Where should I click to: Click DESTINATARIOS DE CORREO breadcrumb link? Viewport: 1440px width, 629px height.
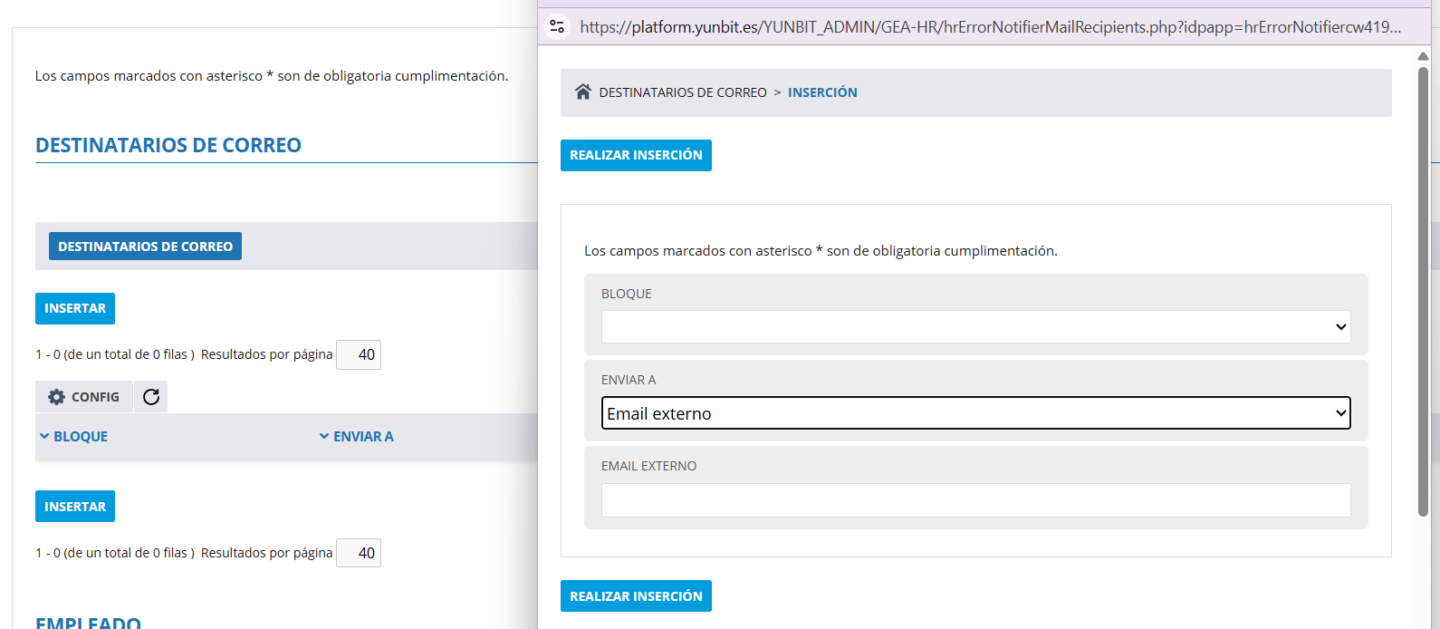(x=683, y=92)
